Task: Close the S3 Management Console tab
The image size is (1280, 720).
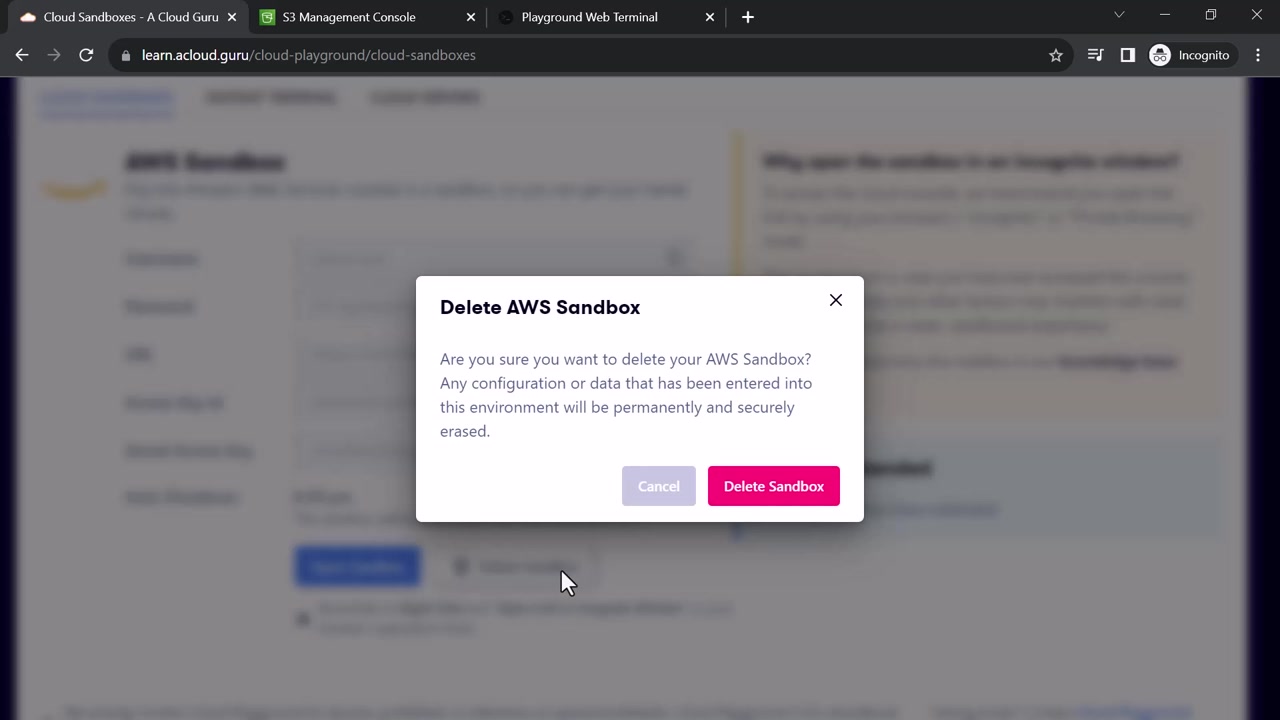Action: pyautogui.click(x=471, y=17)
